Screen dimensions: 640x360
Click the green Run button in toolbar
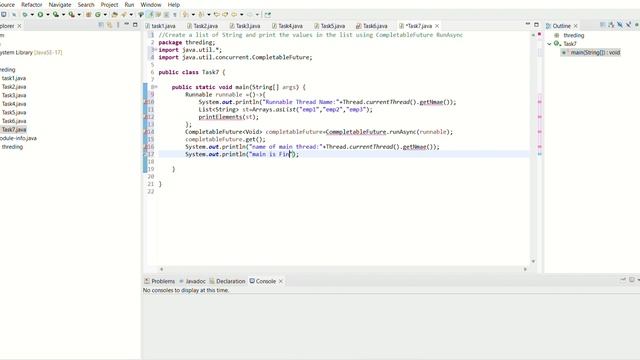(40, 14)
